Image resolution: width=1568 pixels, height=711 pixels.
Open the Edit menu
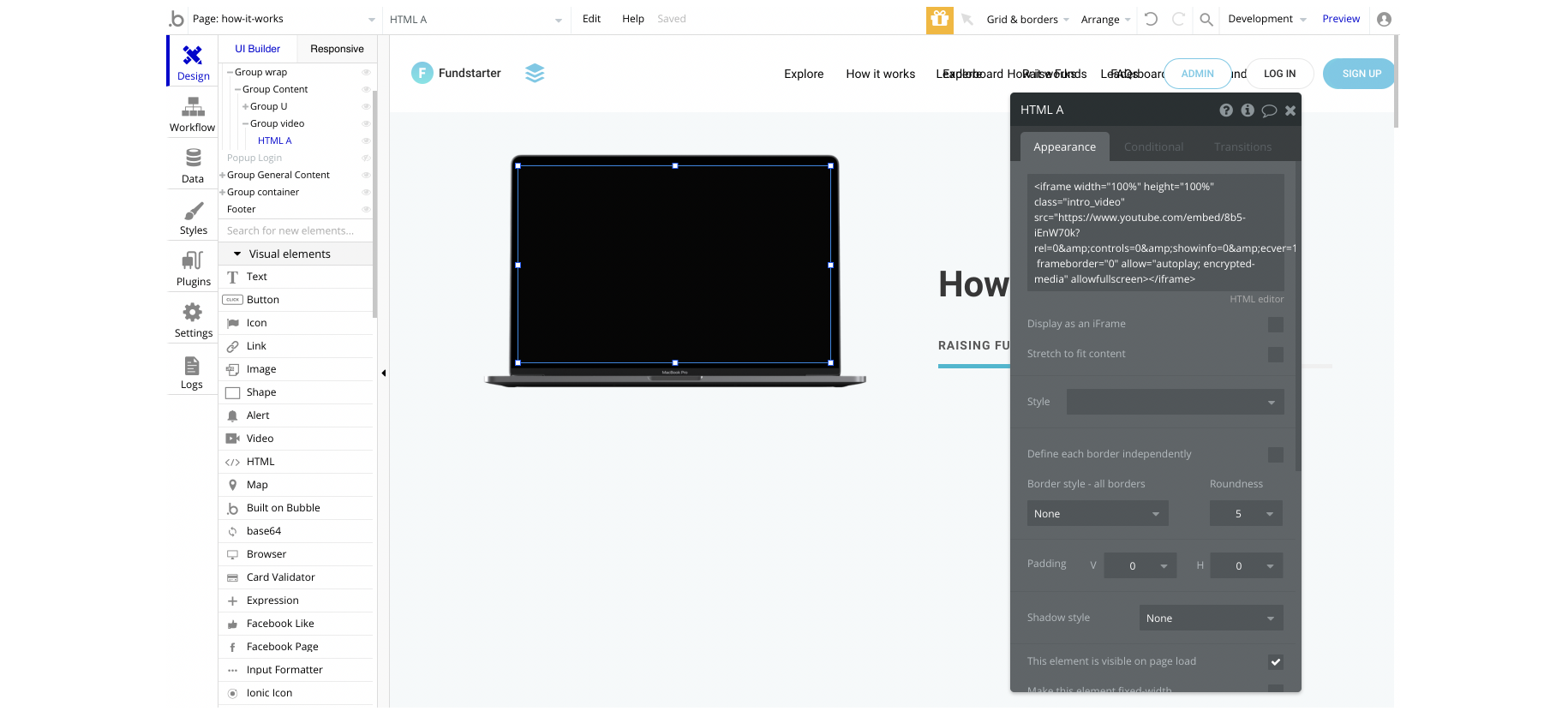coord(591,19)
